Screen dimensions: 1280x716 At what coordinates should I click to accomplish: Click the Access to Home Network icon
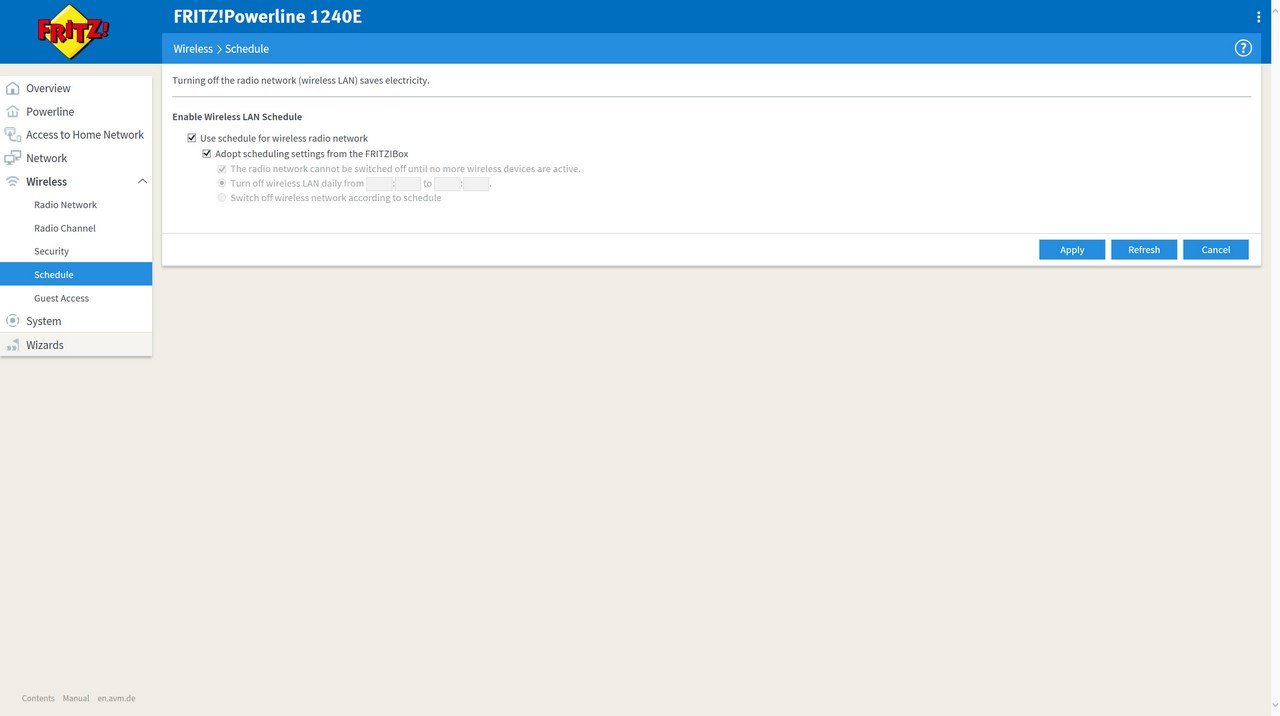point(13,135)
